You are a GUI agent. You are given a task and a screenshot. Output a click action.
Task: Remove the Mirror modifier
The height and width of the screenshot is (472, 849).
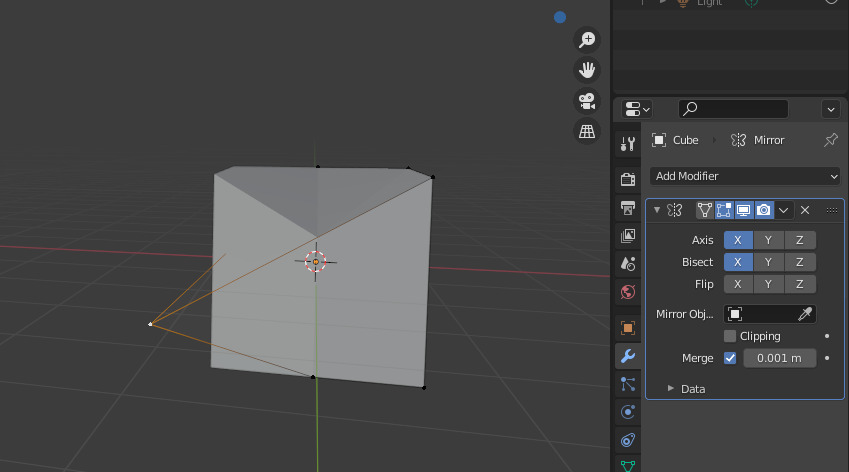805,210
